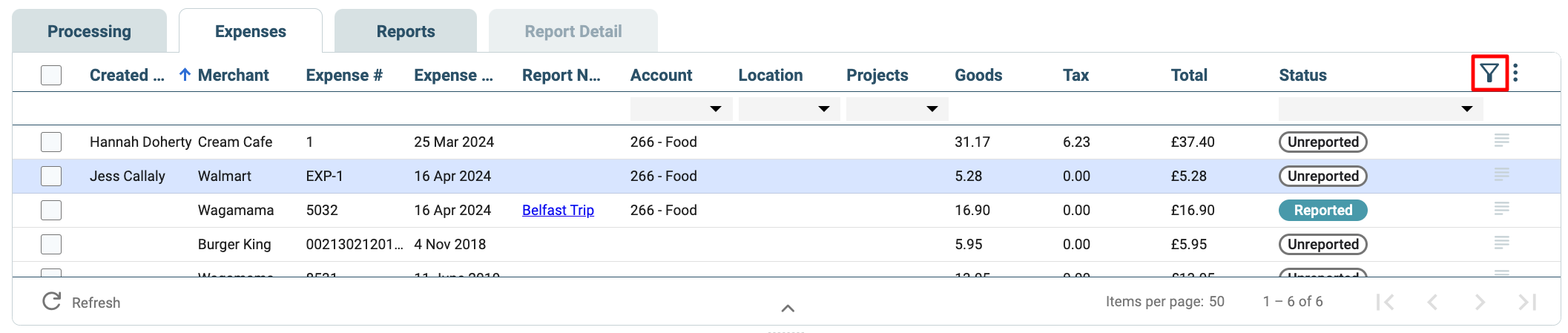Open details icon for Walmart row
Screen dimensions: 1568x333
(1502, 174)
